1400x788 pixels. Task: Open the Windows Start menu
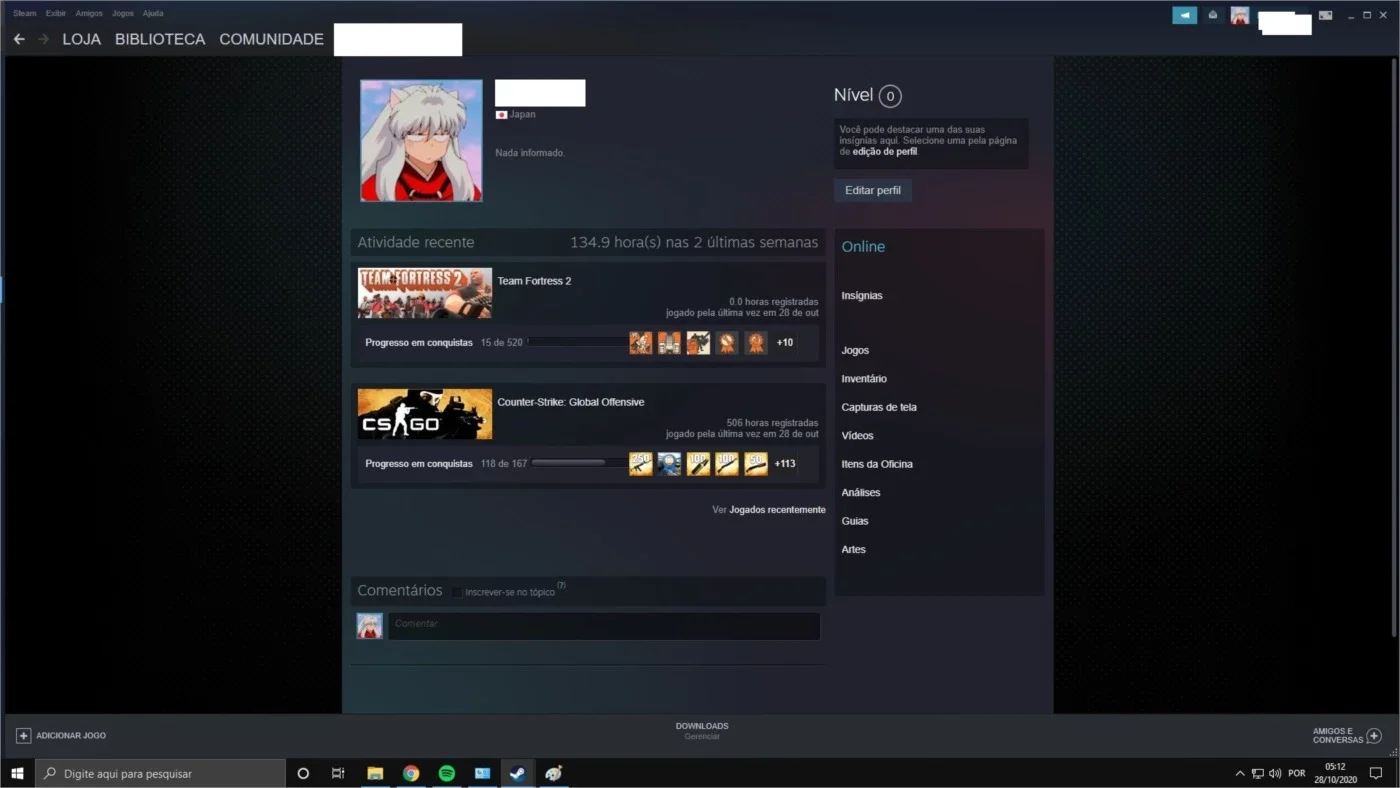(x=17, y=773)
